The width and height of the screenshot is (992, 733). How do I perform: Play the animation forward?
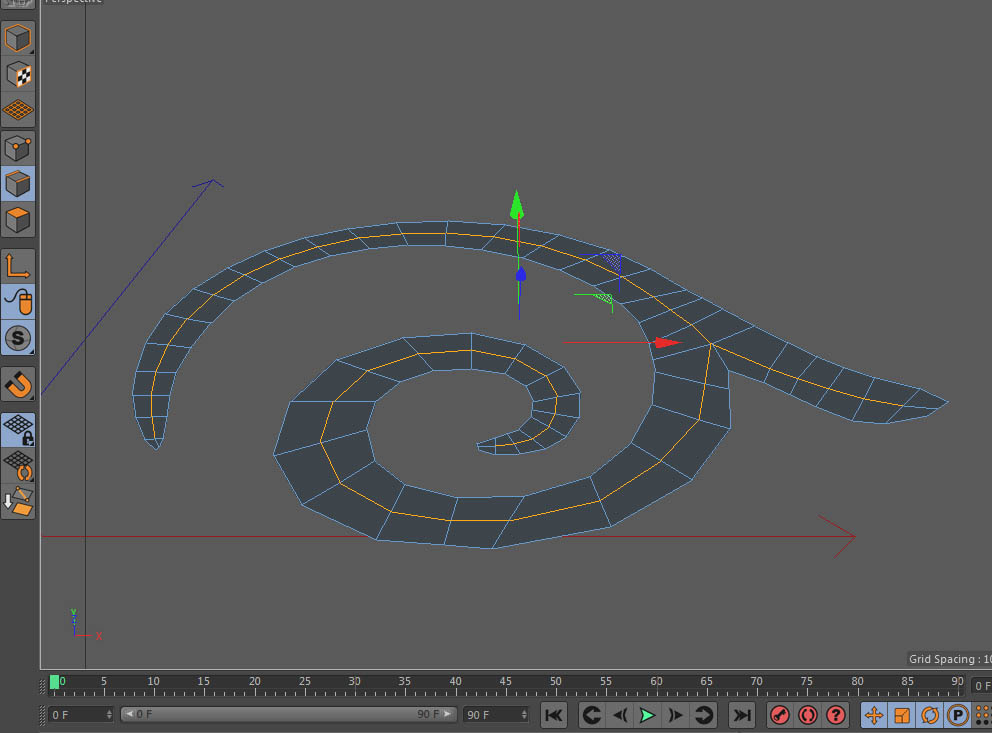(647, 715)
